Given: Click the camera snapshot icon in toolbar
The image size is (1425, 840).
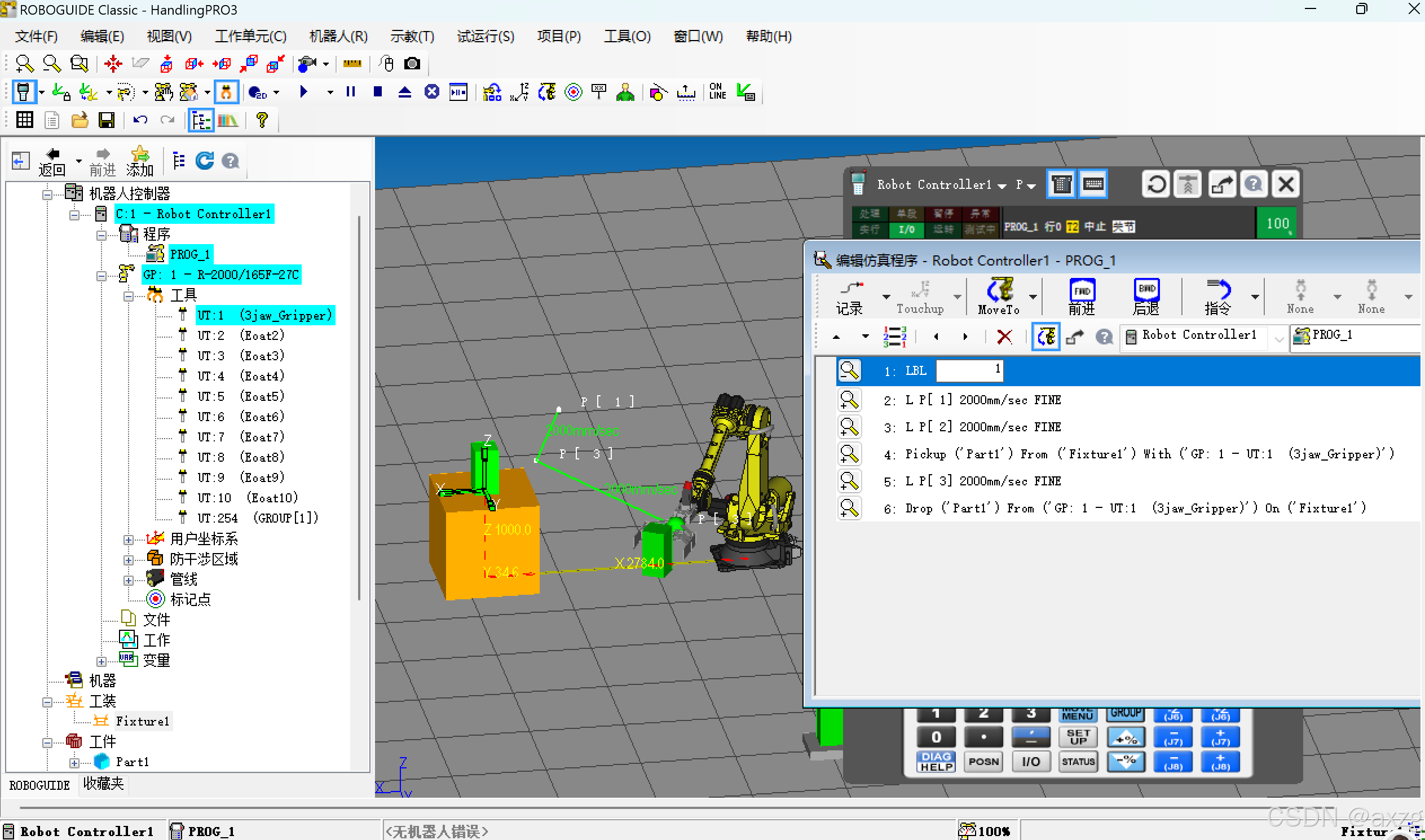Looking at the screenshot, I should [412, 63].
